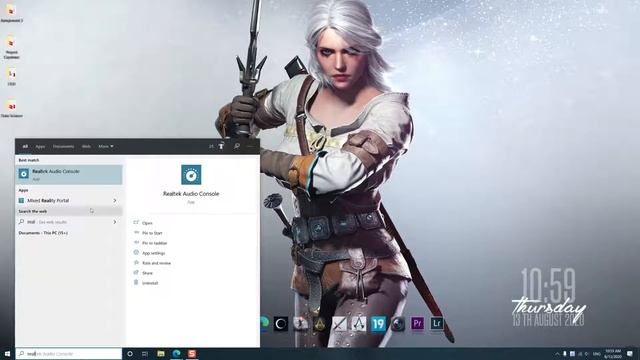Click Uninstall in the preview pane
Viewport: 640px width, 360px height.
[x=149, y=283]
